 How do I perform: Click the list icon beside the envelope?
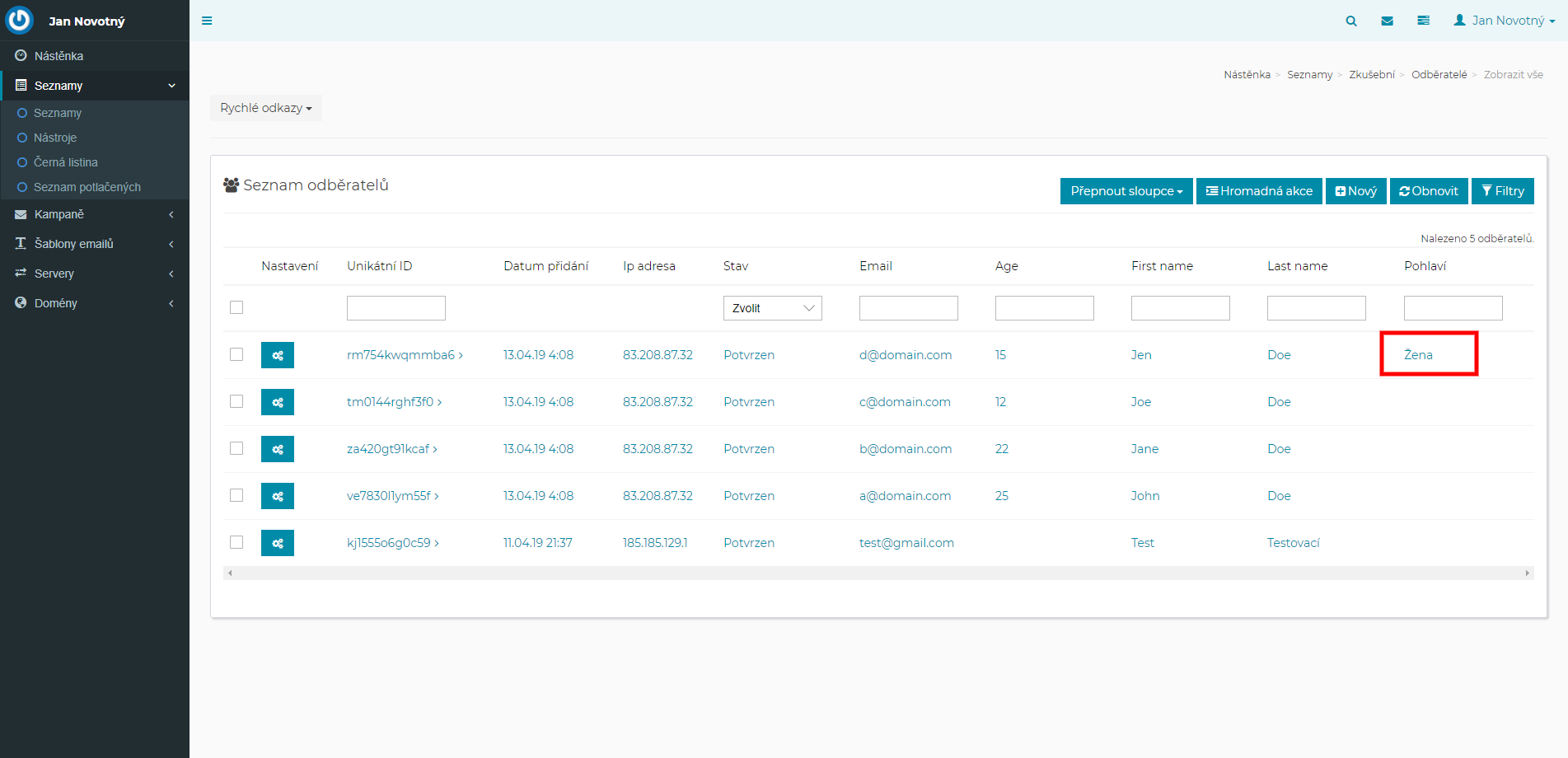[1423, 21]
